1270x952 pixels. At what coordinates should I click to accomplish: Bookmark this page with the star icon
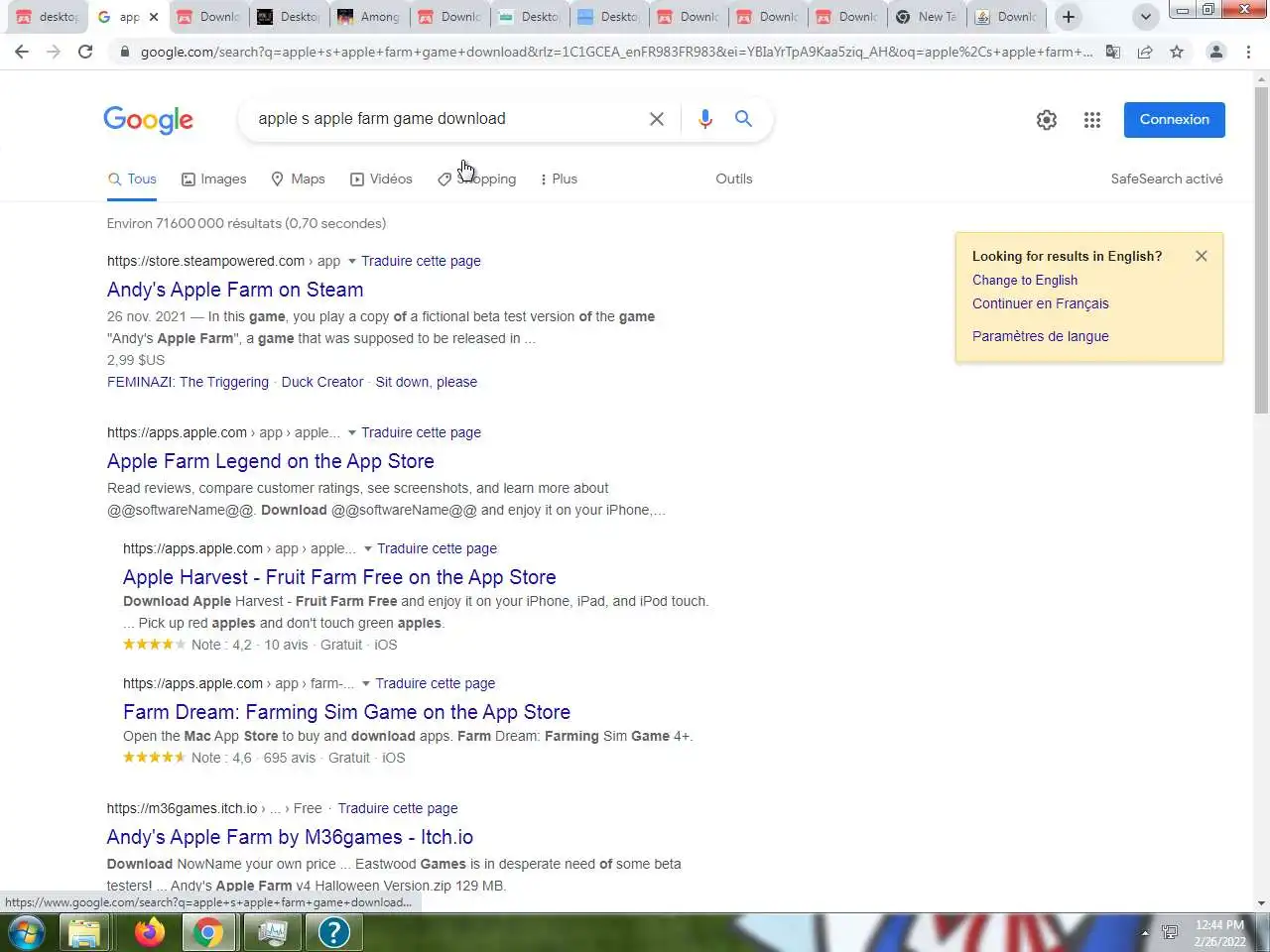1177,52
